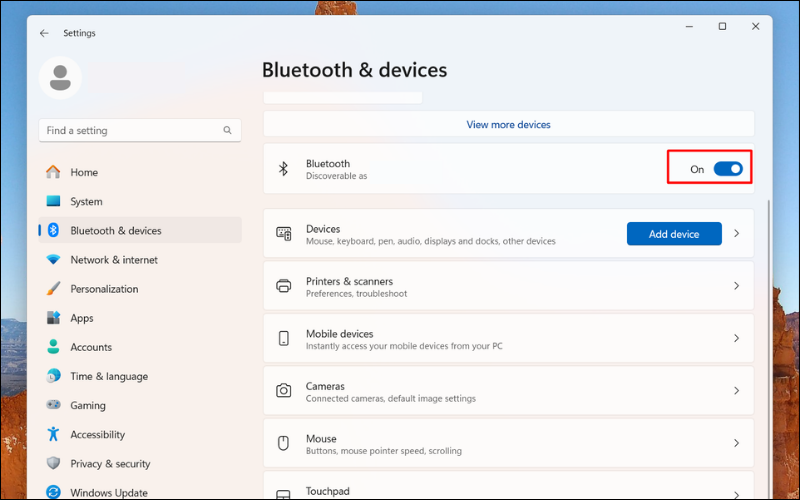Click the Add device button

tap(674, 234)
